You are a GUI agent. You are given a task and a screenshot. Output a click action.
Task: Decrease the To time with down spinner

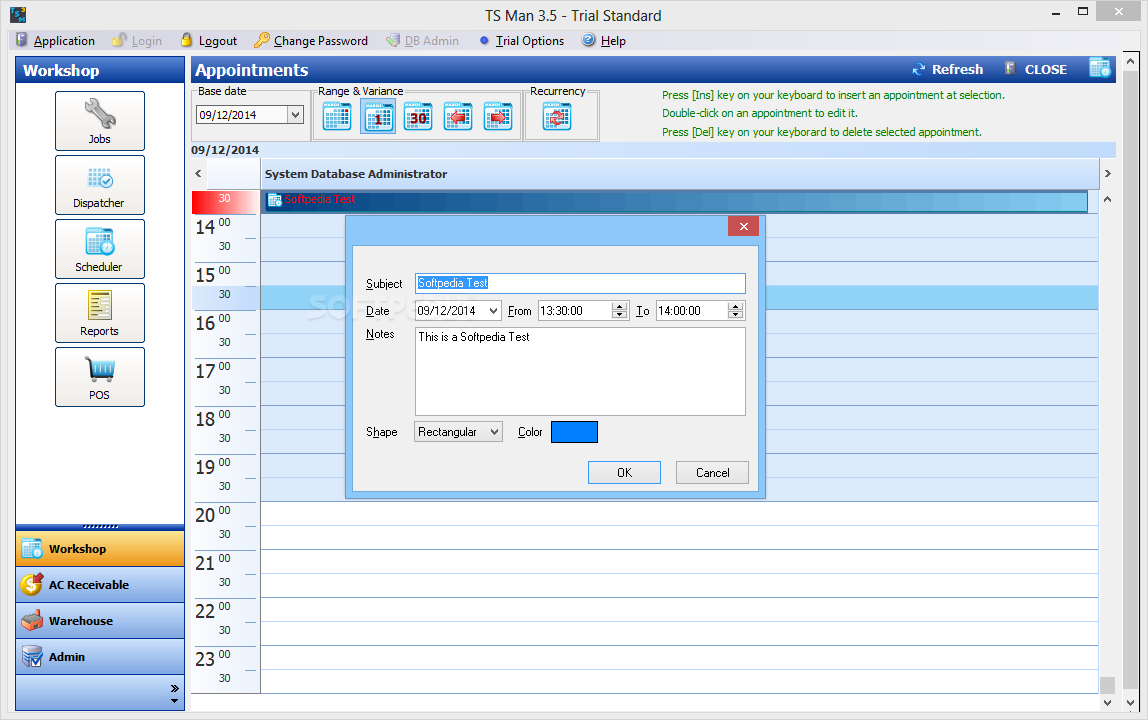[x=736, y=315]
